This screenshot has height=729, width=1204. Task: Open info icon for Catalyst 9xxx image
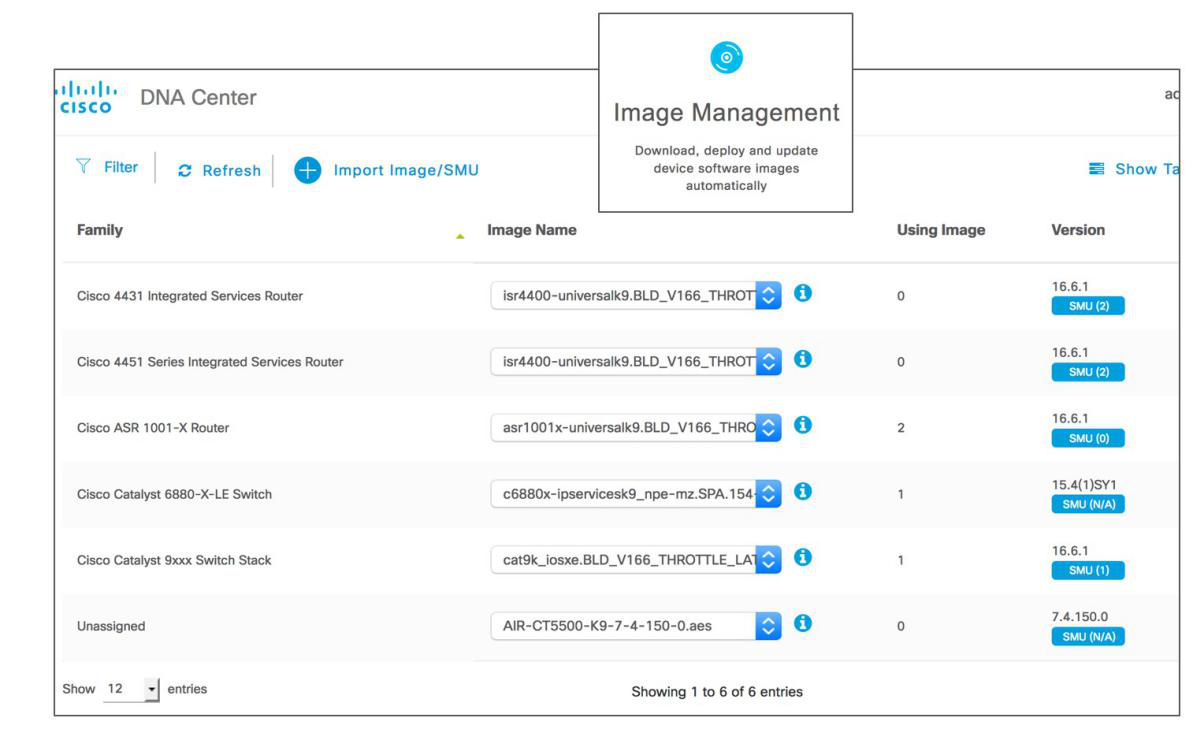(x=802, y=558)
